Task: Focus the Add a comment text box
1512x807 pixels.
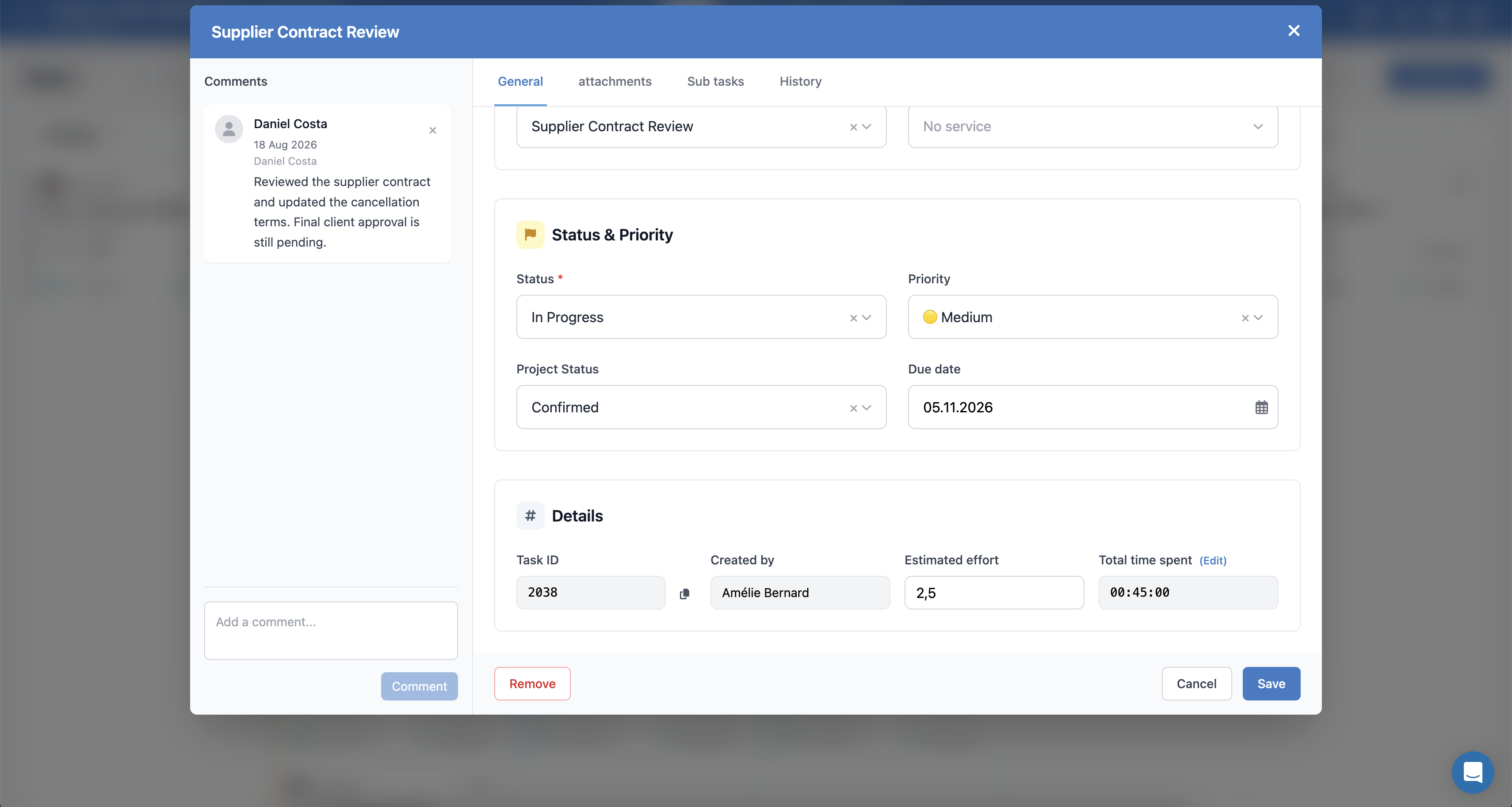Action: 331,630
